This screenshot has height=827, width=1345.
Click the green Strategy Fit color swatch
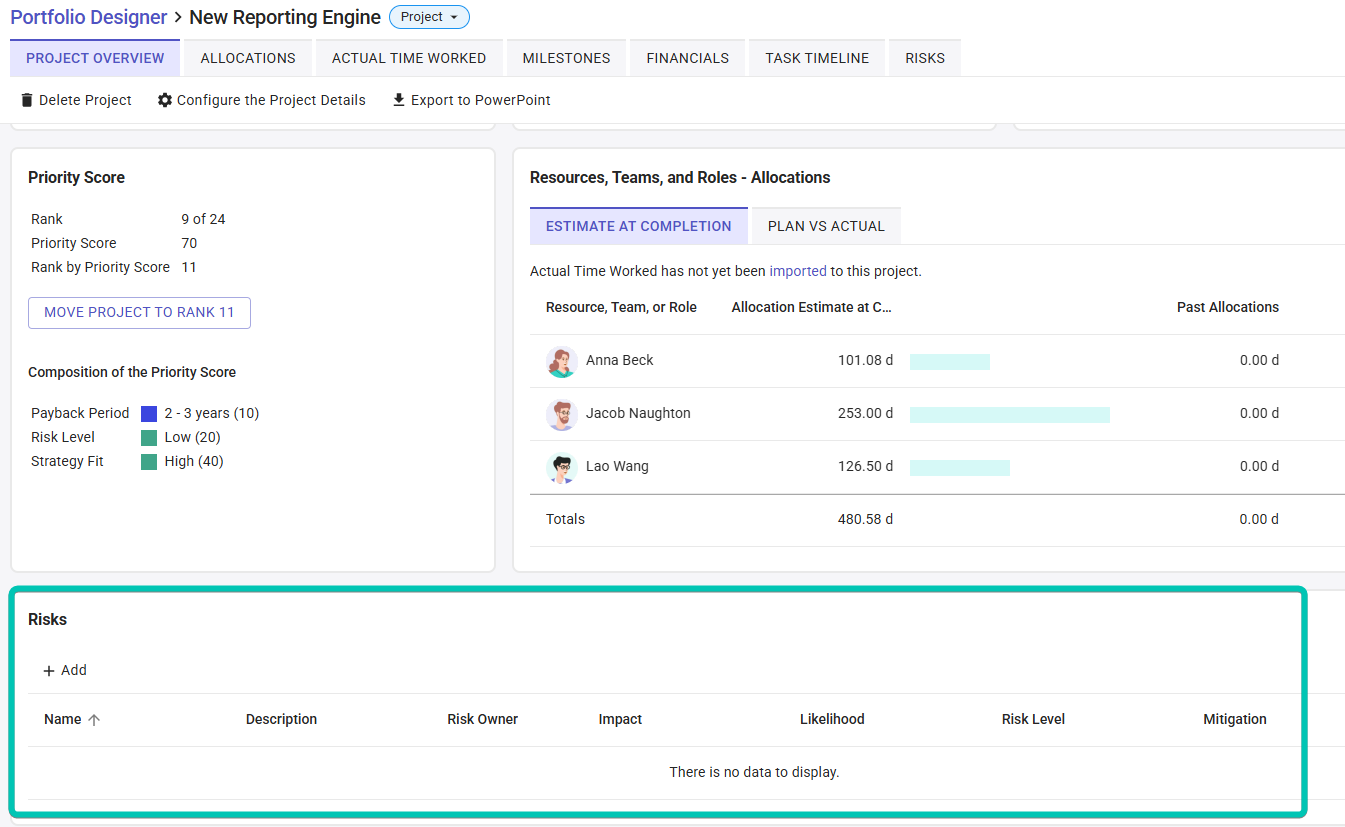[x=149, y=462]
